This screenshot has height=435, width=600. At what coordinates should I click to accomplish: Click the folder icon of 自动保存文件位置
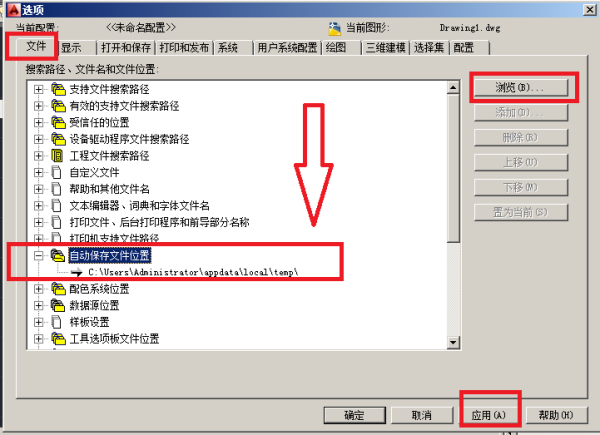(x=58, y=256)
